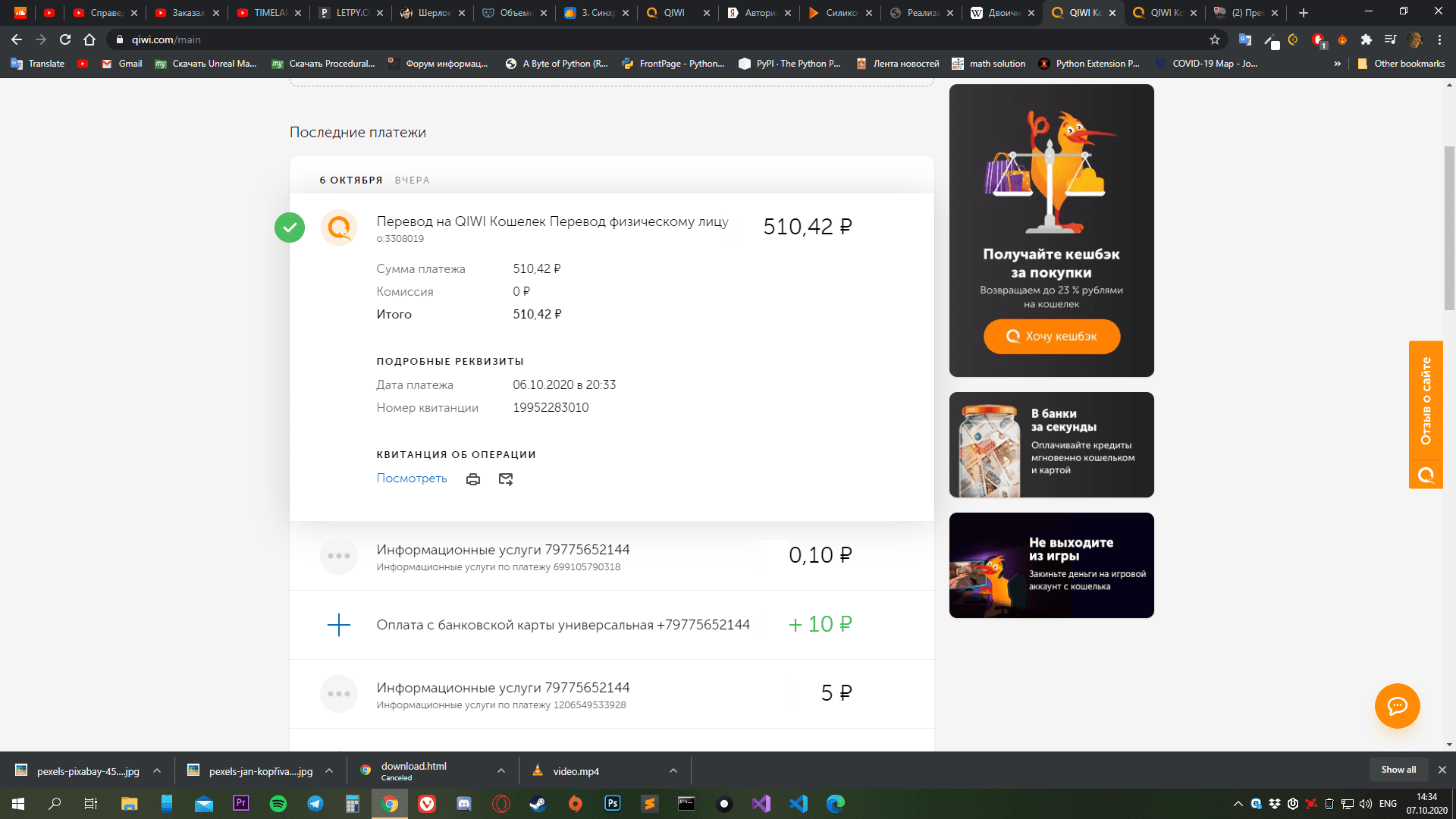This screenshot has height=819, width=1456.
Task: Show hidden system tray icons
Action: point(1238,804)
